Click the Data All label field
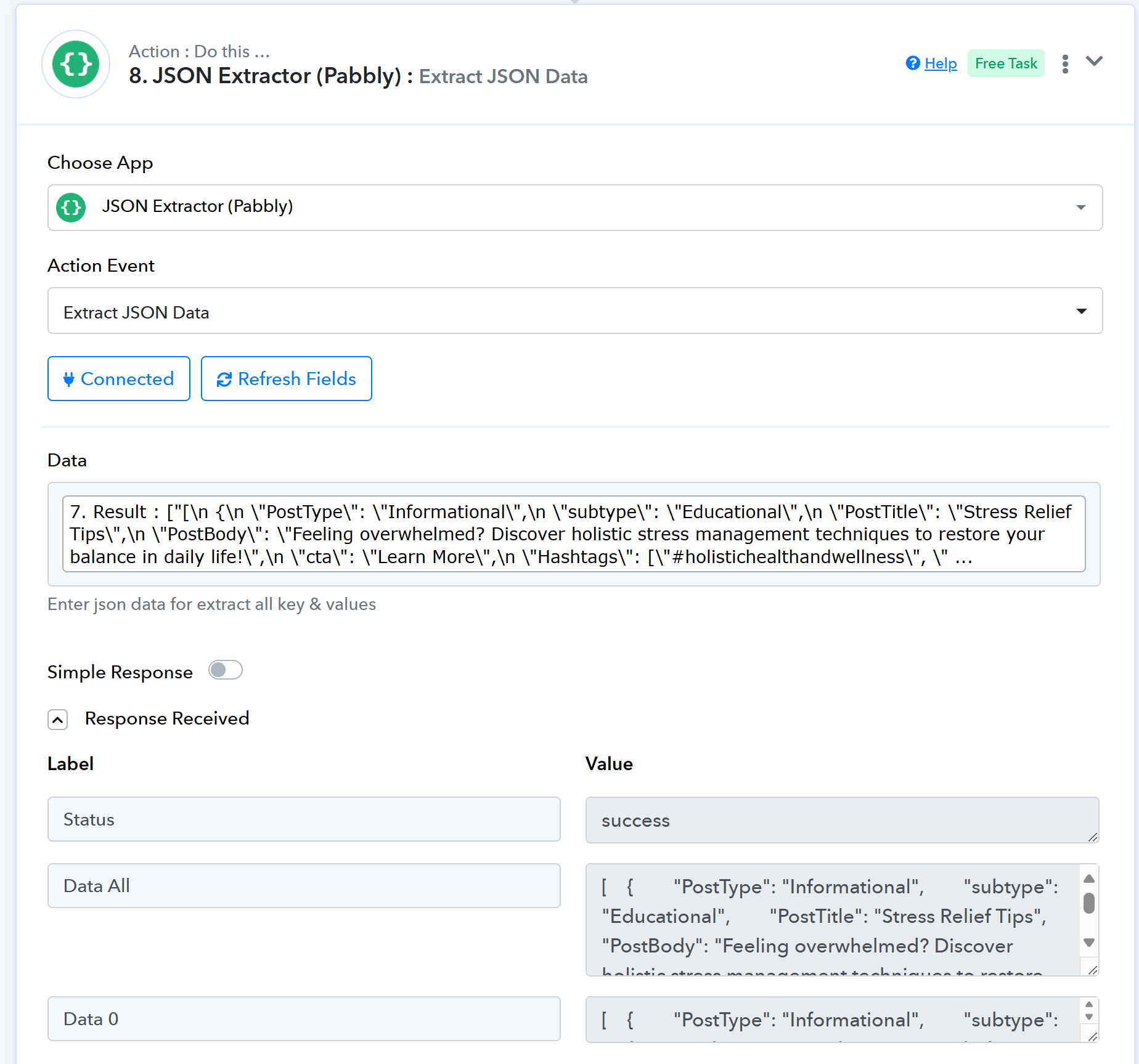 click(x=304, y=886)
